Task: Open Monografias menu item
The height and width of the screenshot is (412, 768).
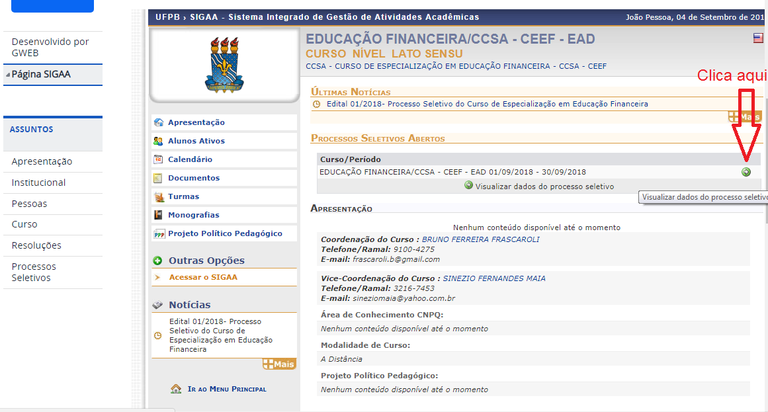Action: click(193, 215)
